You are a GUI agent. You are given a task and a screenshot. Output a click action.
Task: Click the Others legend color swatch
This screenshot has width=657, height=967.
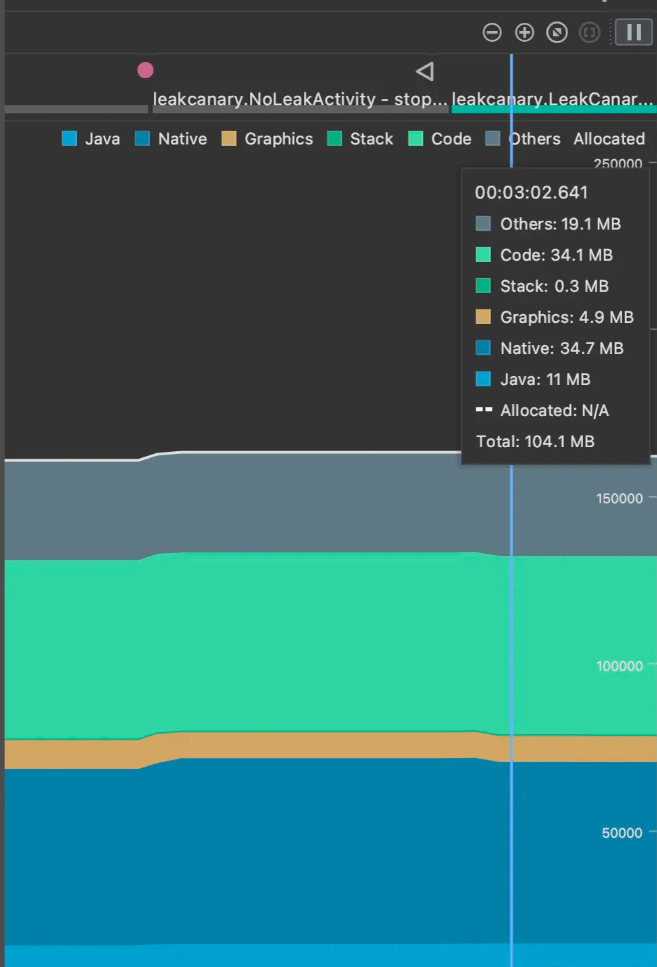(492, 139)
